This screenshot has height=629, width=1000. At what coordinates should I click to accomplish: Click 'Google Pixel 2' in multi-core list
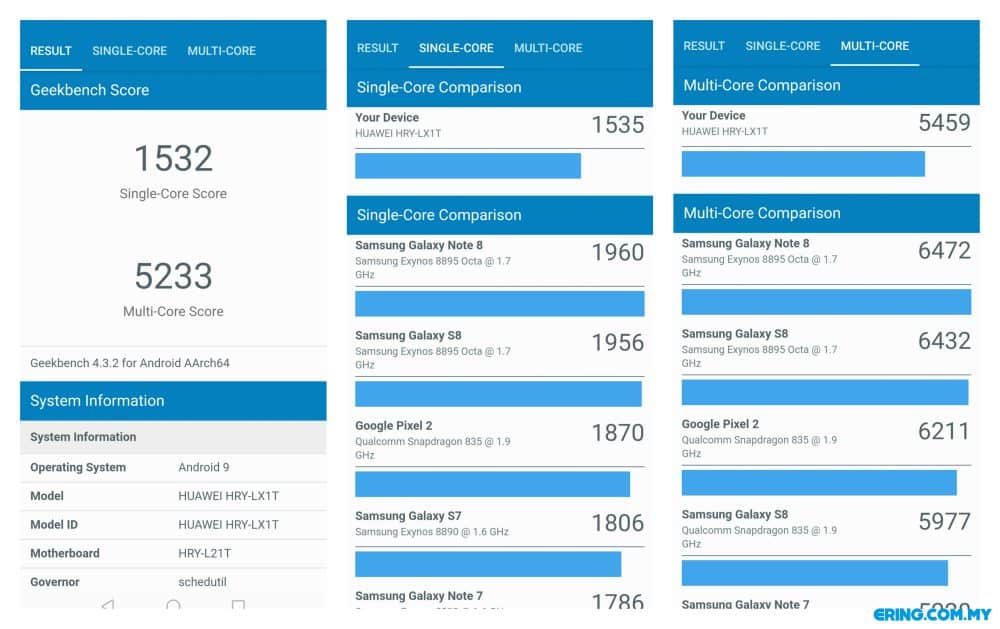click(x=720, y=424)
